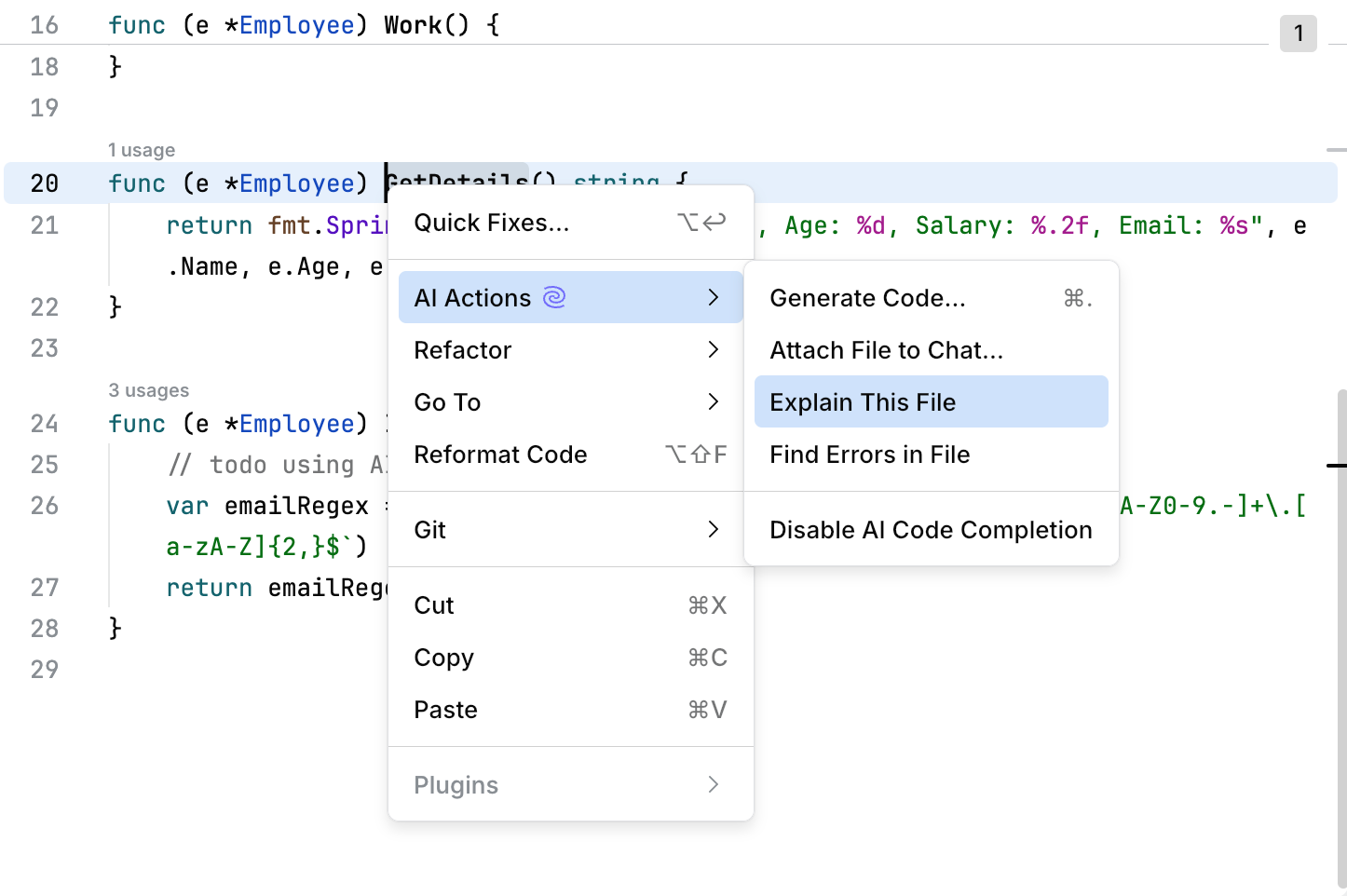The image size is (1347, 896).
Task: Expand the Go To submenu
Action: pyautogui.click(x=447, y=401)
